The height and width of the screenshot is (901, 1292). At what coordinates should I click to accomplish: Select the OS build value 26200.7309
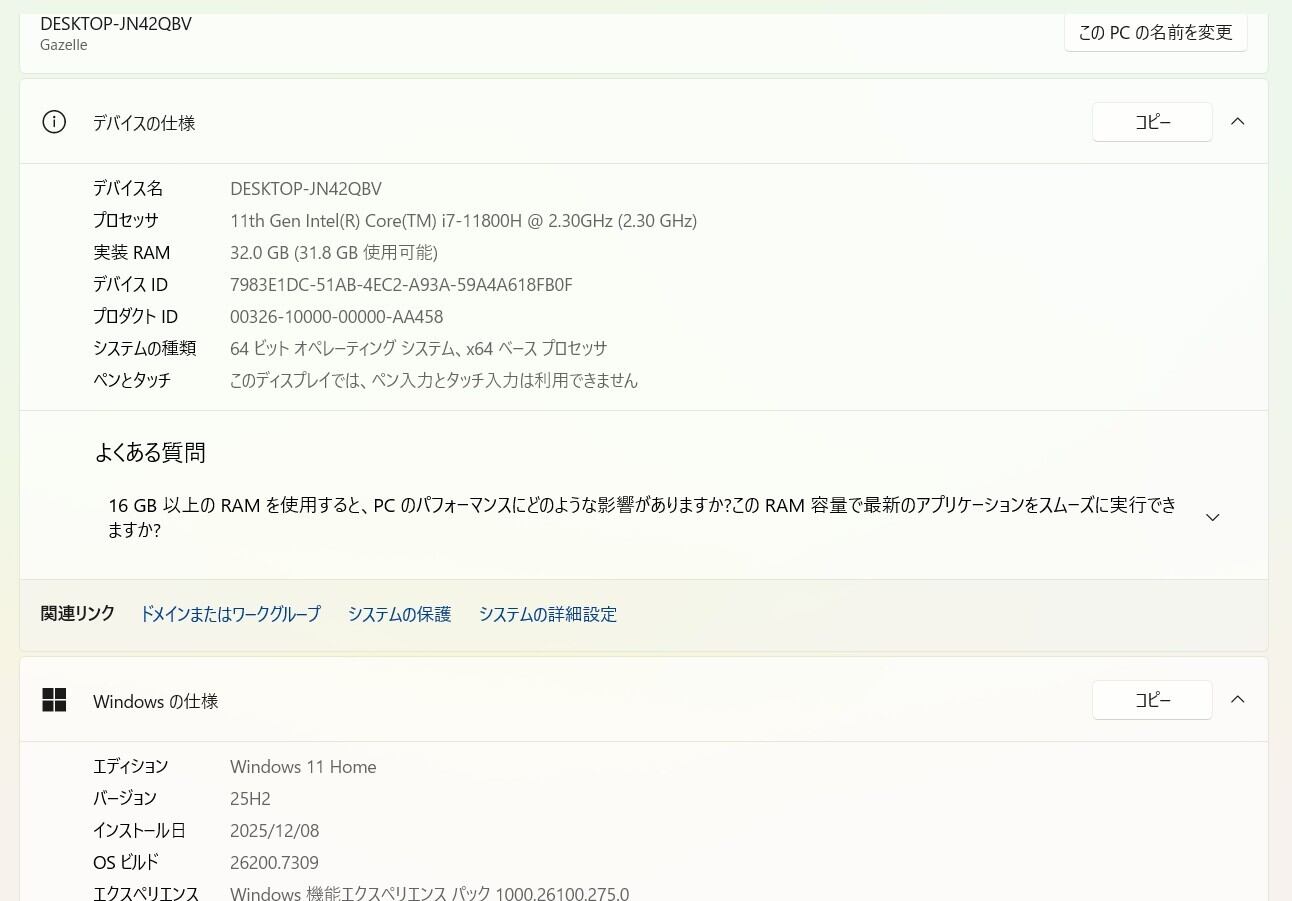[274, 863]
